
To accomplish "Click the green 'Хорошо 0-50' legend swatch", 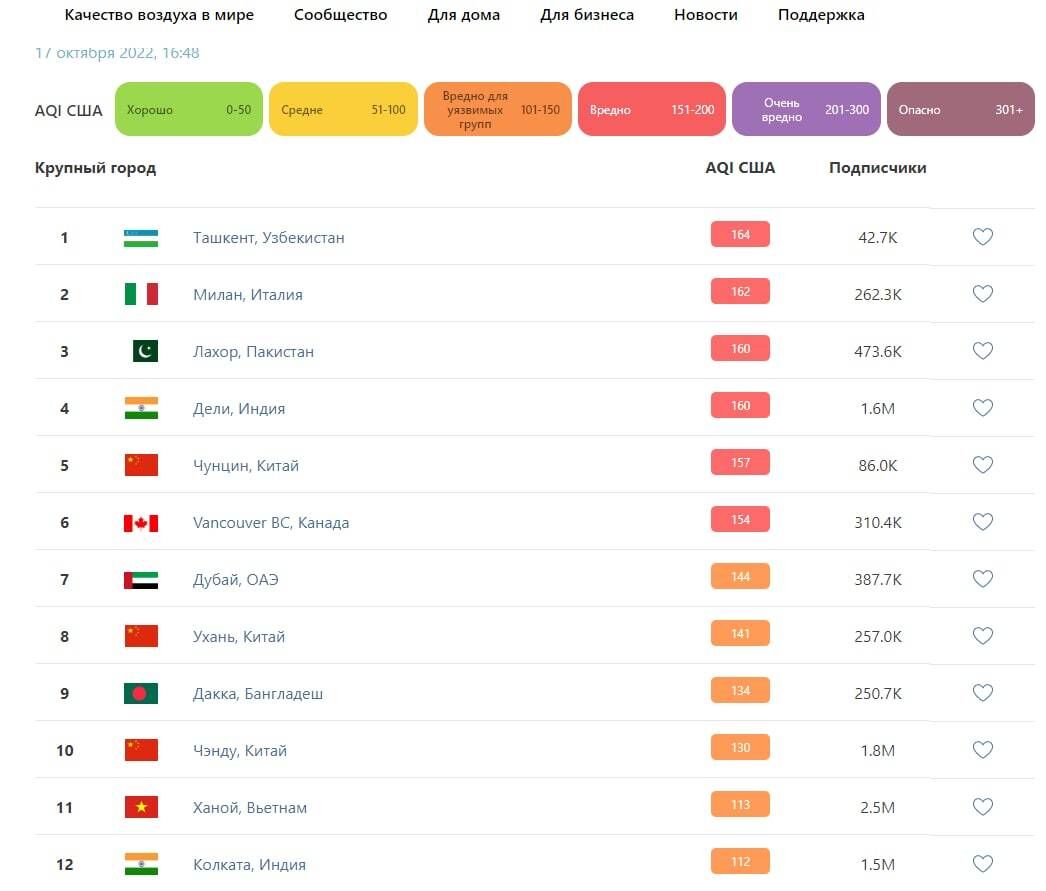I will pos(189,110).
